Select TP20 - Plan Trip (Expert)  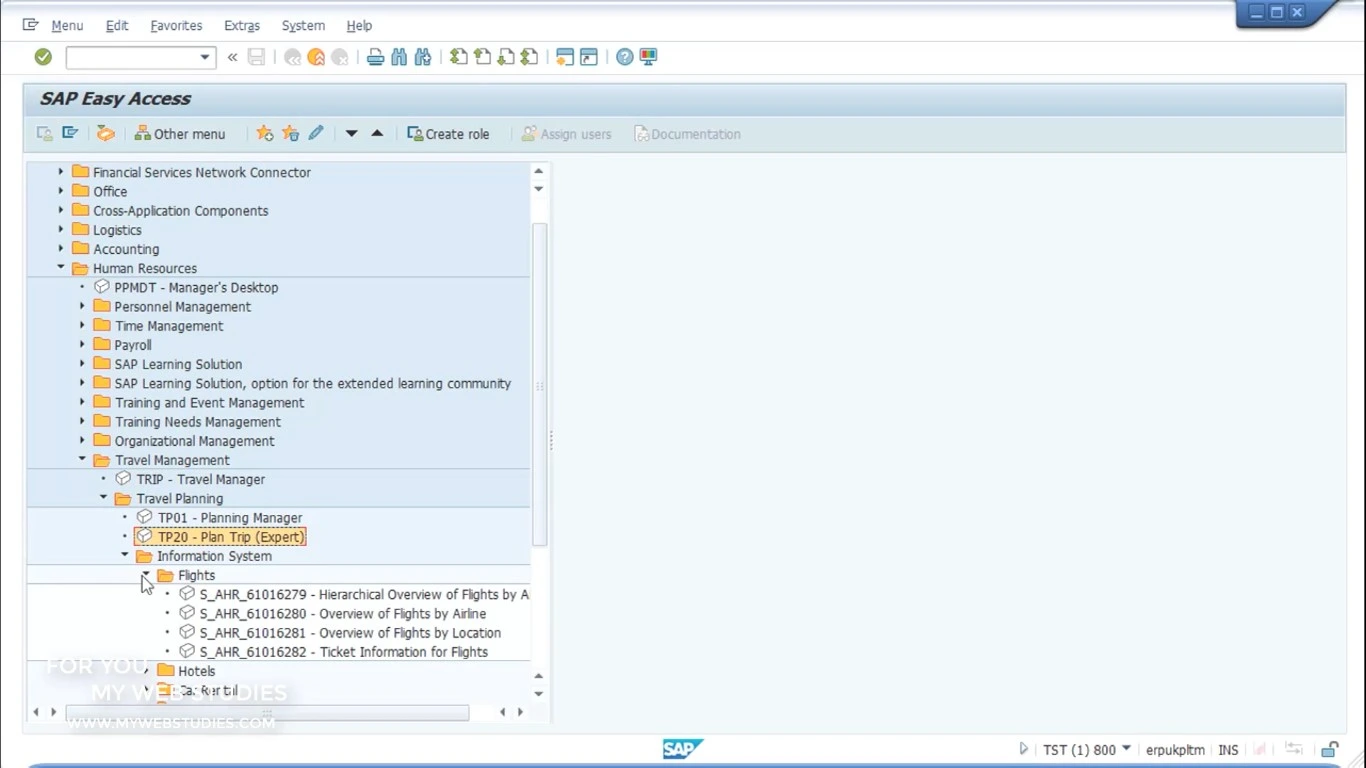[220, 537]
